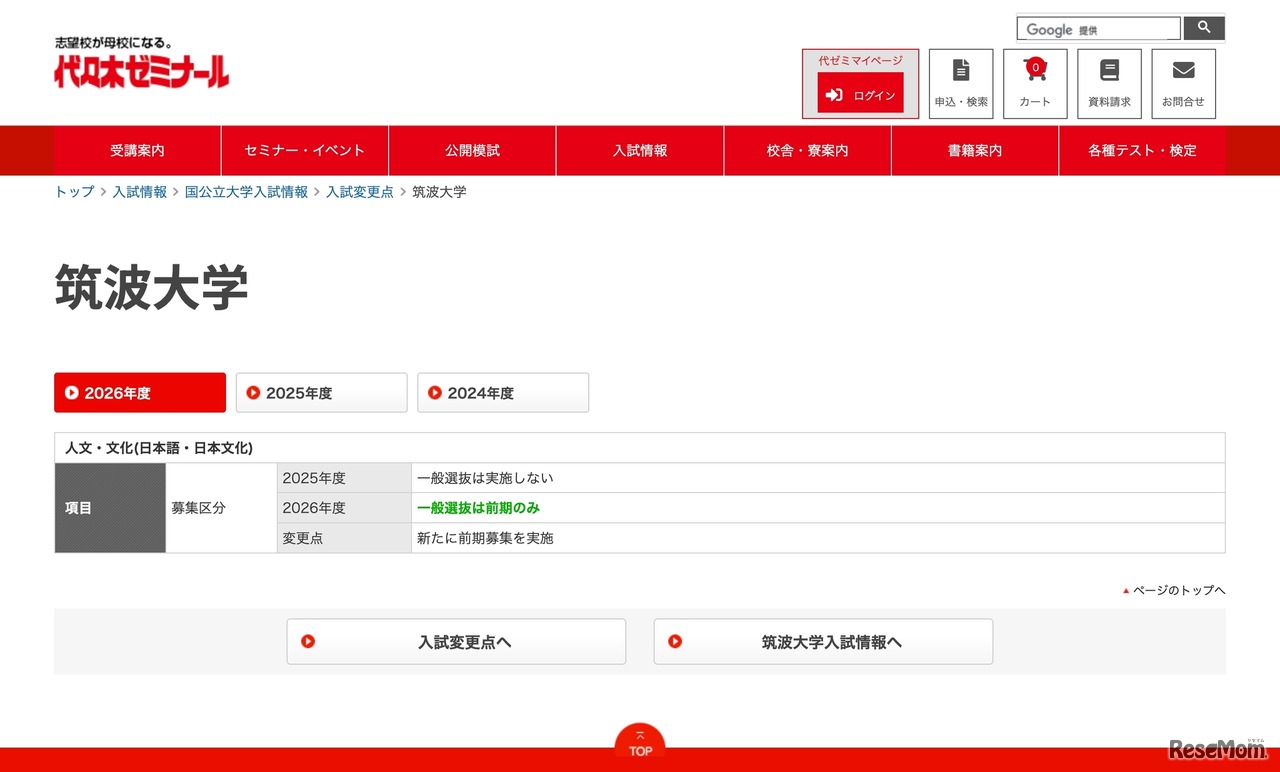Image resolution: width=1280 pixels, height=772 pixels.
Task: Switch to the 2025年度 tab
Action: [x=321, y=393]
